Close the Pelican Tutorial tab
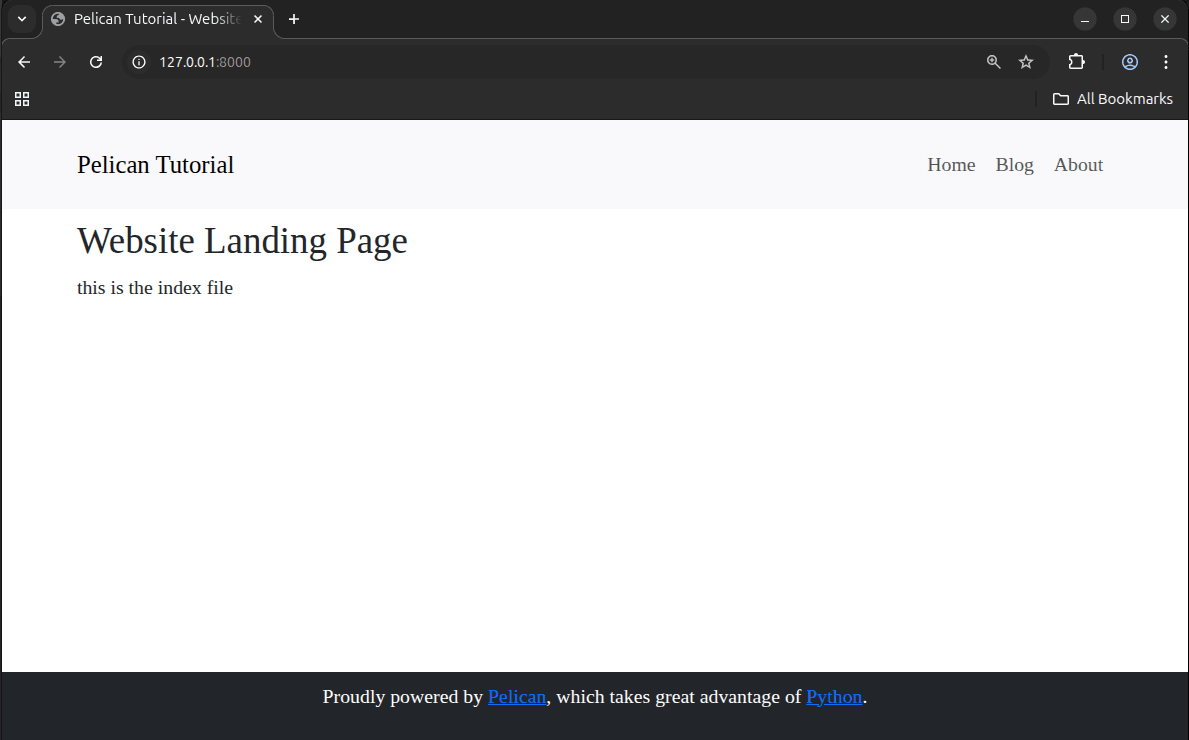Screen dimensions: 1189x740 [x=258, y=19]
